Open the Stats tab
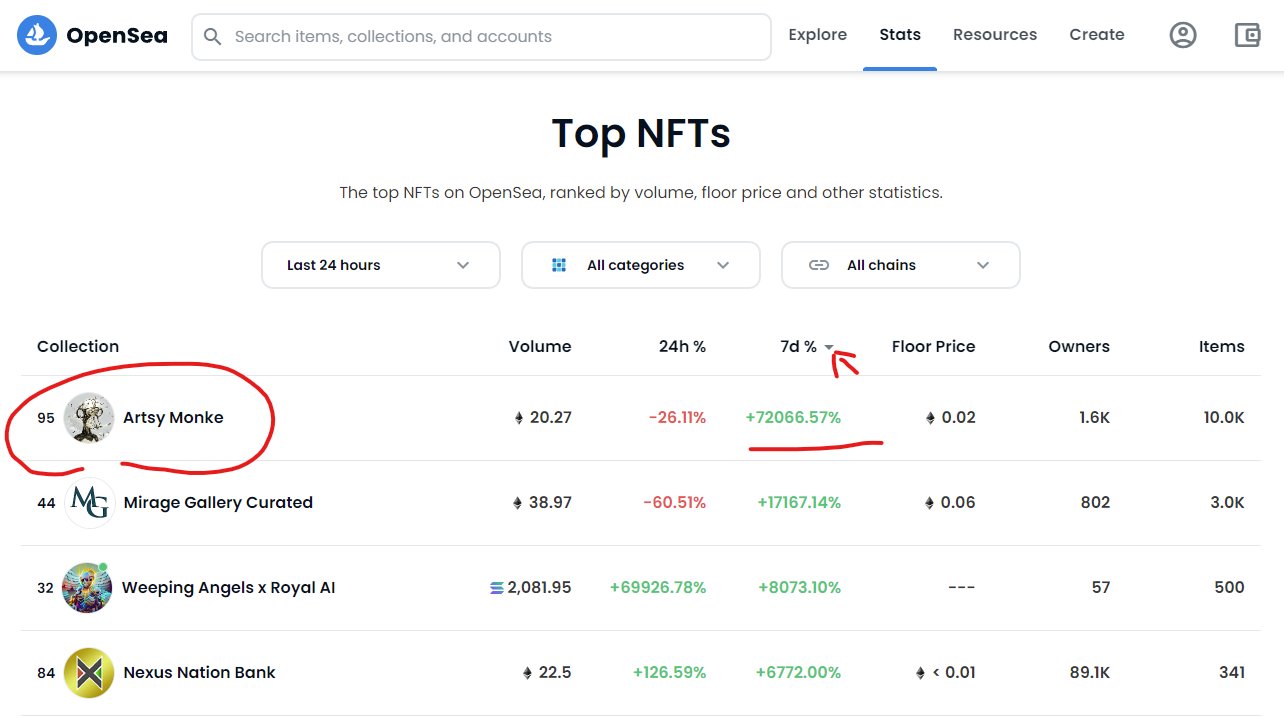Image resolution: width=1284 pixels, height=718 pixels. click(900, 35)
